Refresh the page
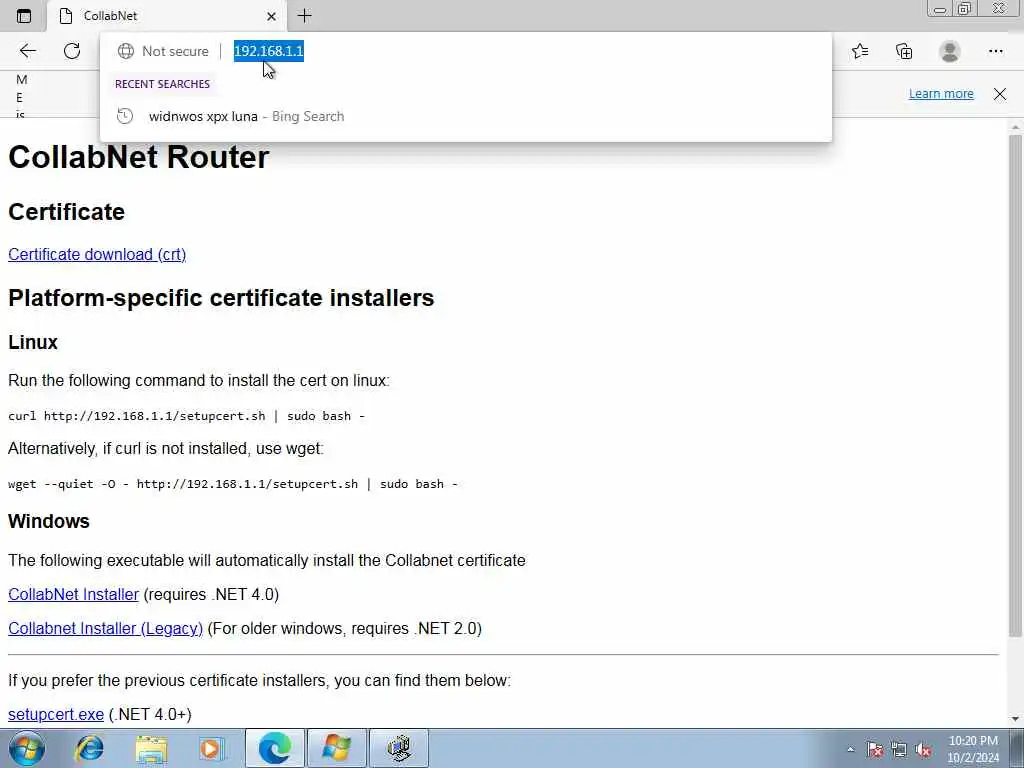Screen dimensions: 1024x768 [x=72, y=51]
